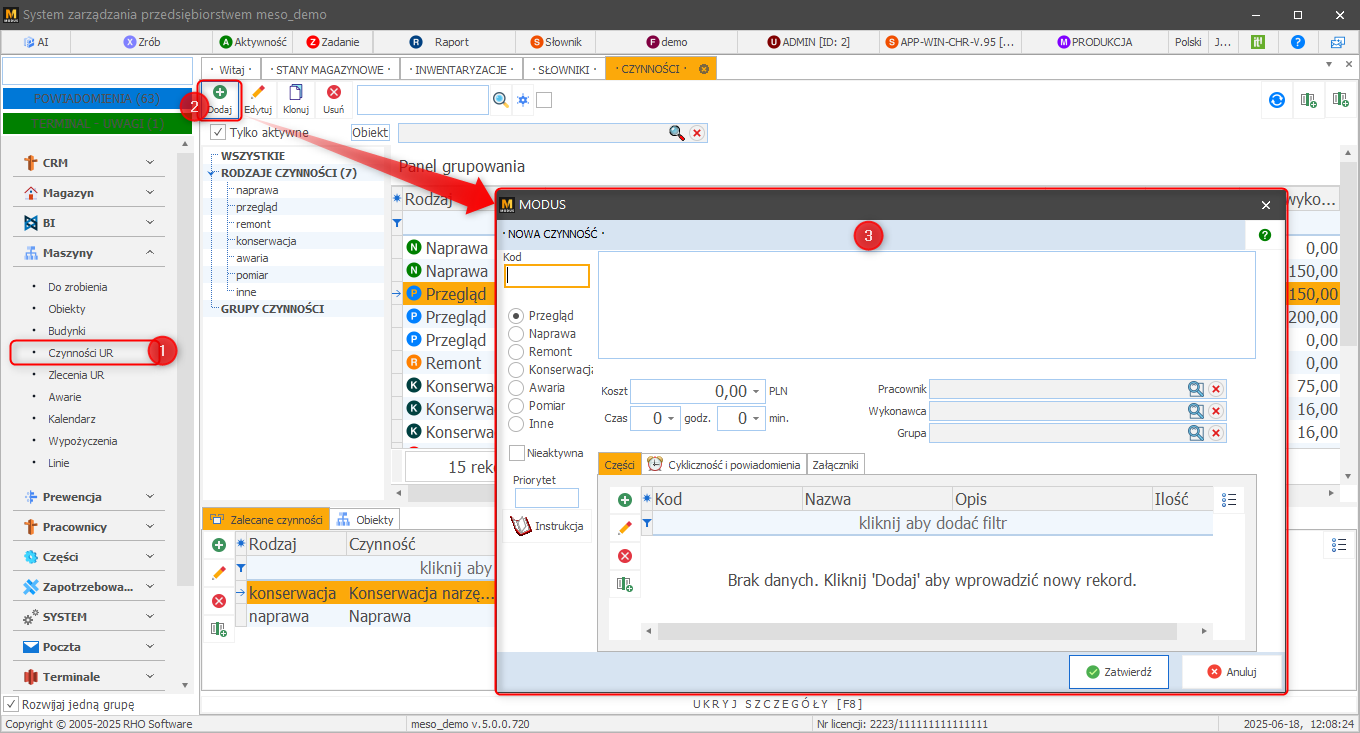Collapse the Maszyny sidebar group
Screen dimensions: 1360x733
click(x=87, y=253)
